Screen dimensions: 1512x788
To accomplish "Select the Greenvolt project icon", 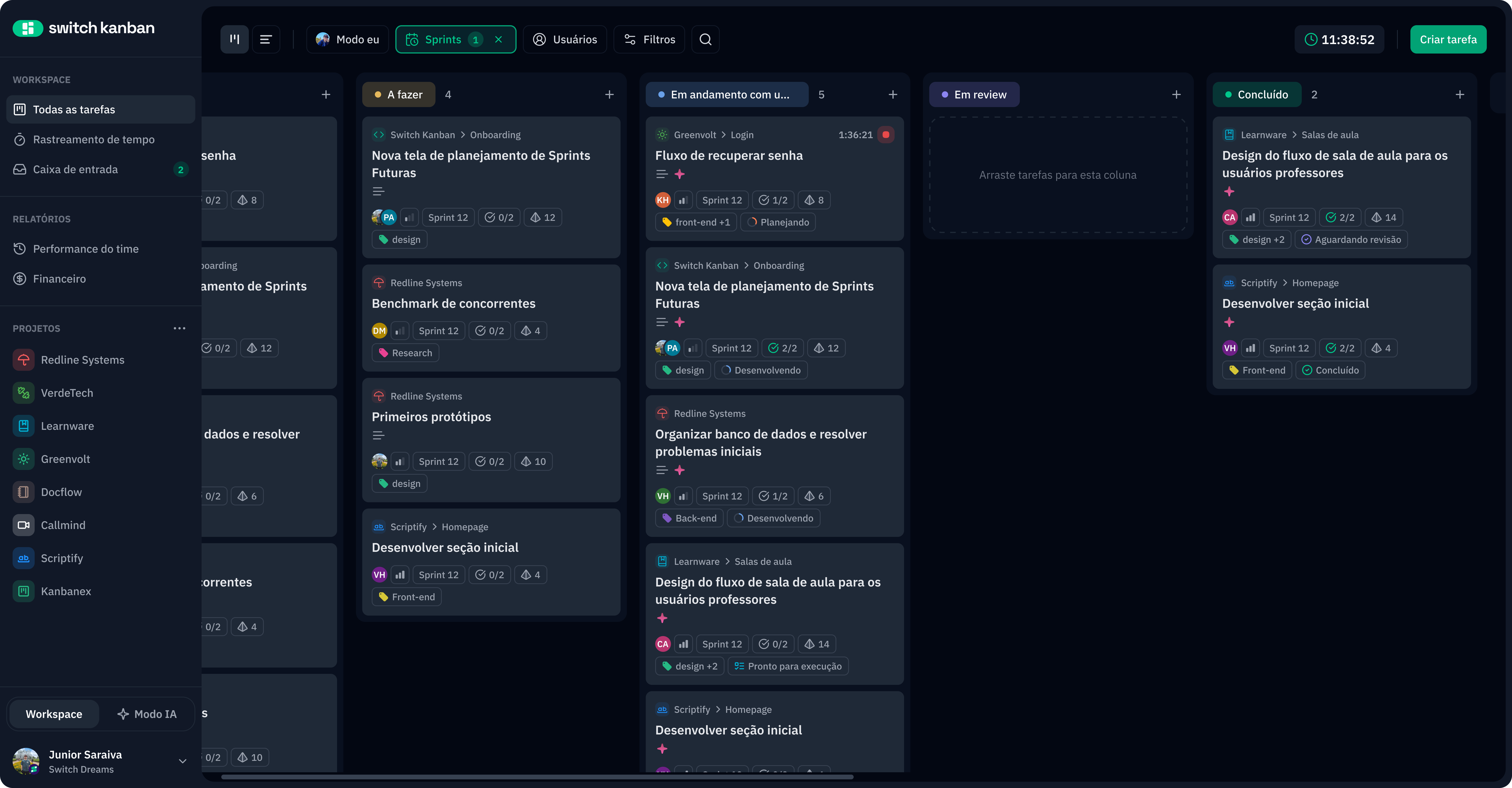I will 23,459.
